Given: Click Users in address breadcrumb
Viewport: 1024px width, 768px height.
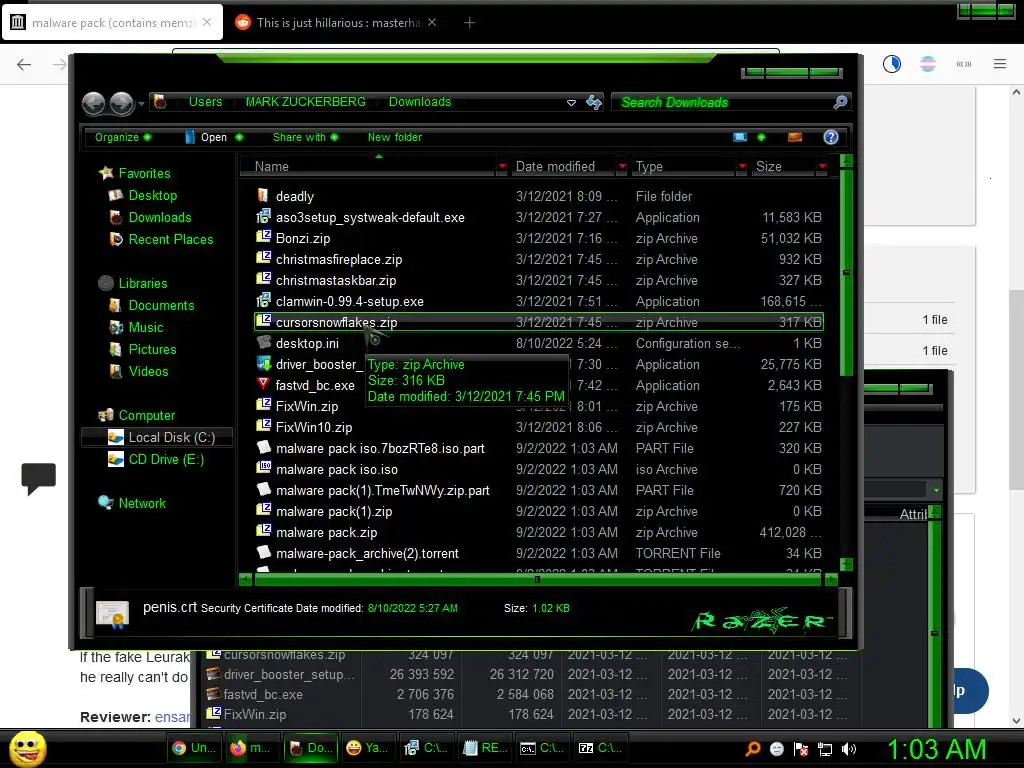Looking at the screenshot, I should (205, 102).
